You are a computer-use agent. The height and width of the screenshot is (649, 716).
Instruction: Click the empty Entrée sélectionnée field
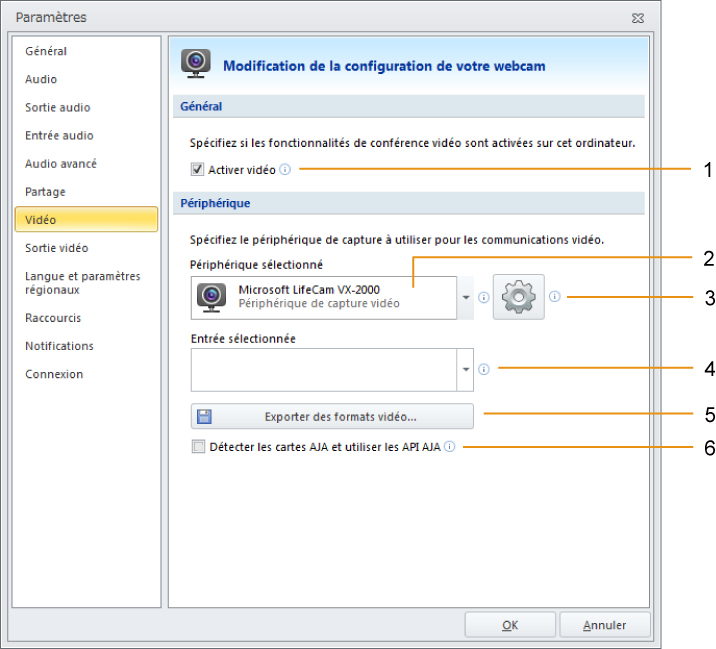pos(324,369)
